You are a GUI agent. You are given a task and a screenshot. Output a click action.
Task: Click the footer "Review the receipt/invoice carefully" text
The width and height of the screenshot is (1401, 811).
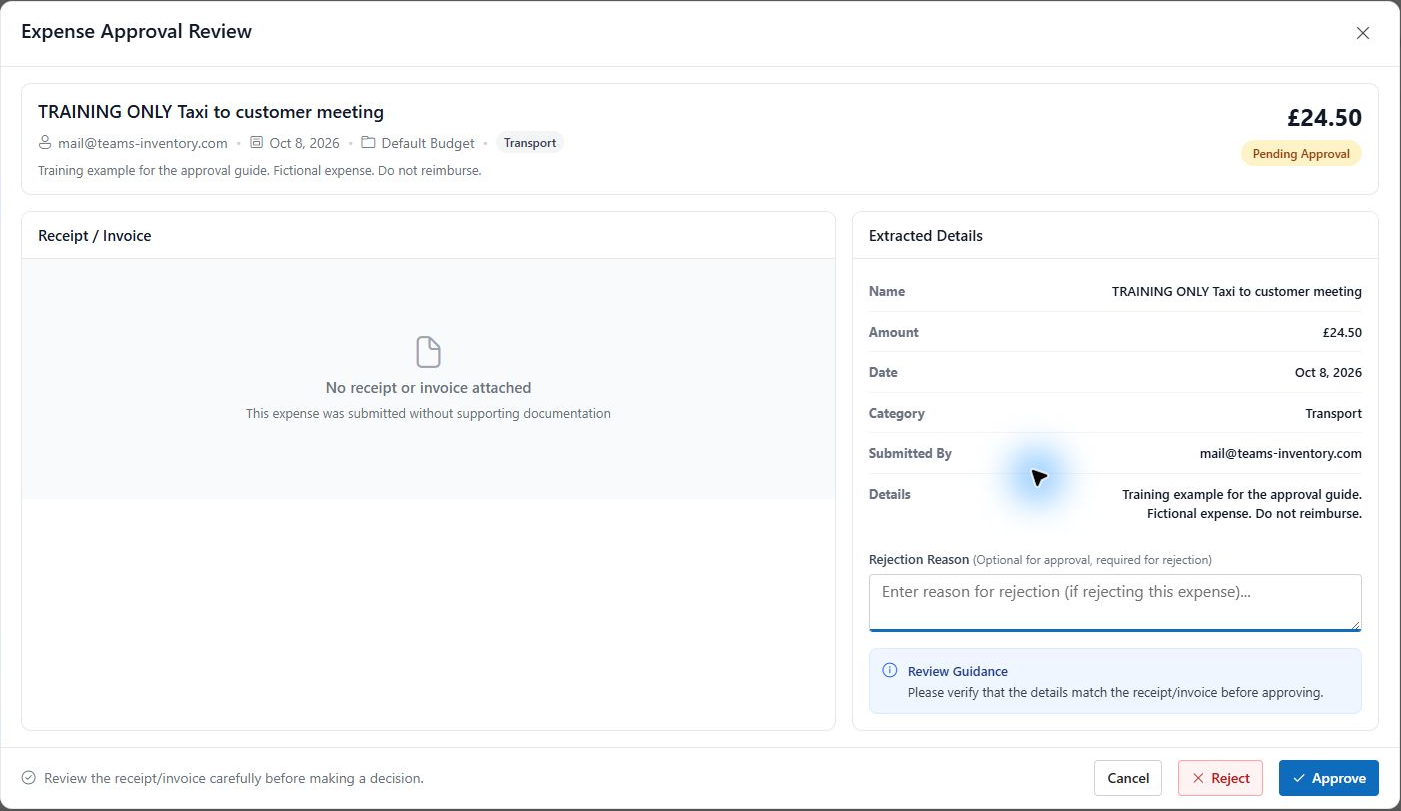[234, 778]
